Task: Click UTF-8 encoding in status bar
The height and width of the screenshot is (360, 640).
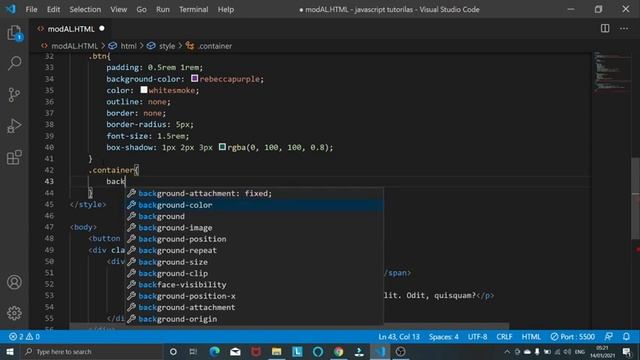Action: tap(477, 337)
